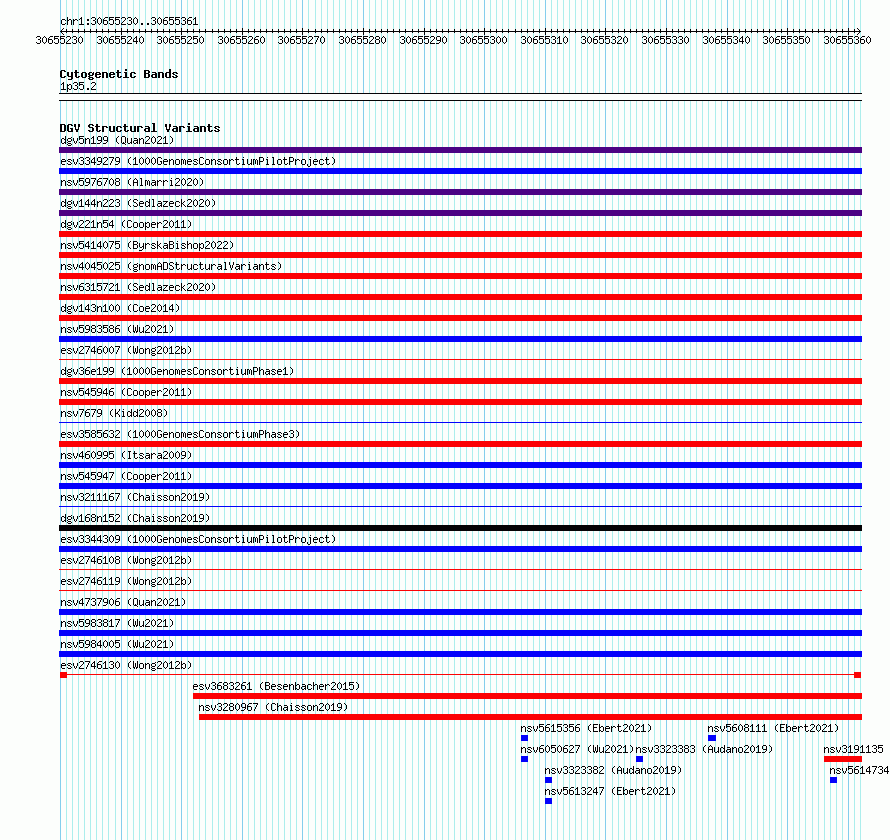The height and width of the screenshot is (840, 890).
Task: Select nsv5608111 (Ebert2021) label
Action: 773,728
